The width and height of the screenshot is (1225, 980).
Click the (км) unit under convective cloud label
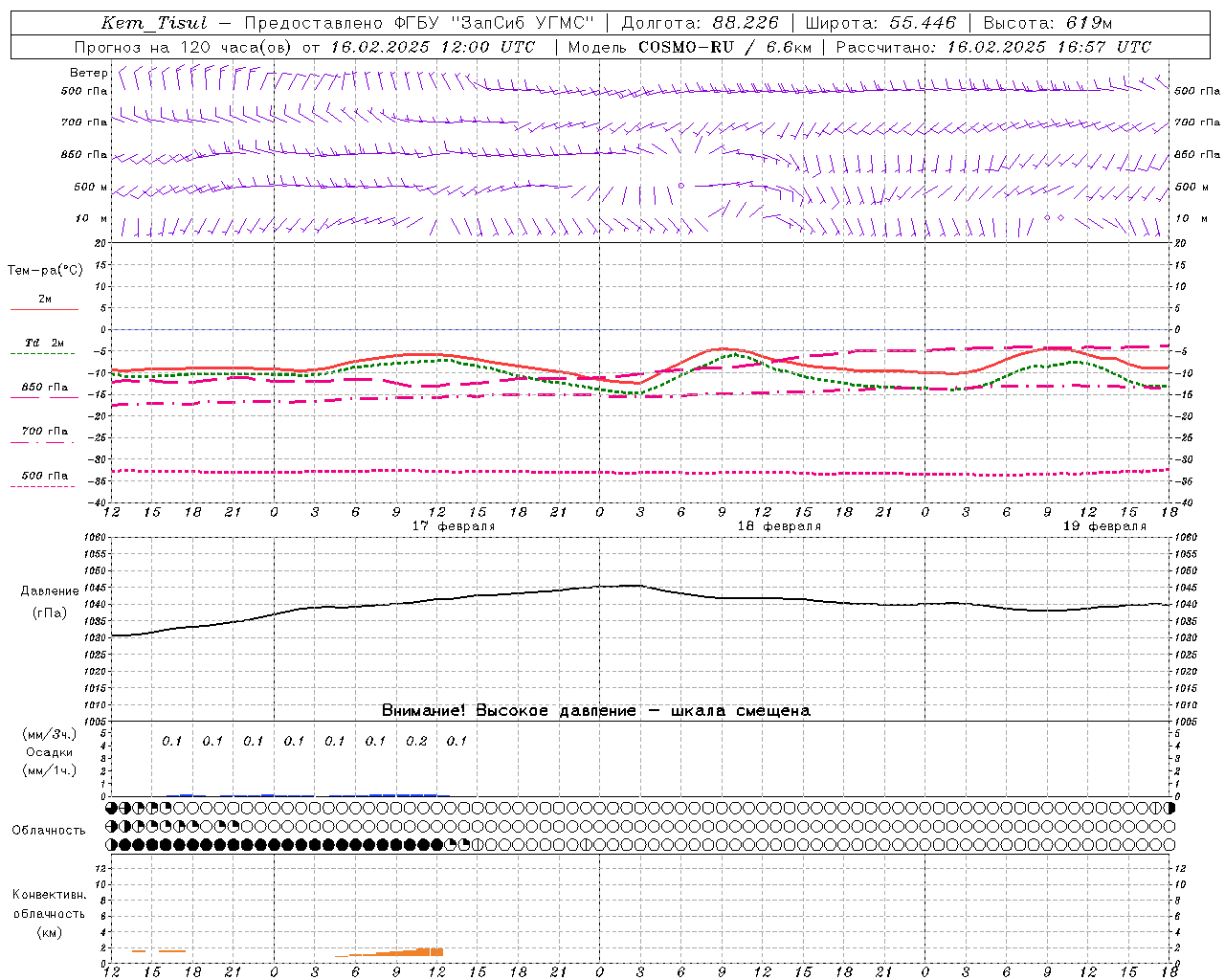(x=50, y=932)
